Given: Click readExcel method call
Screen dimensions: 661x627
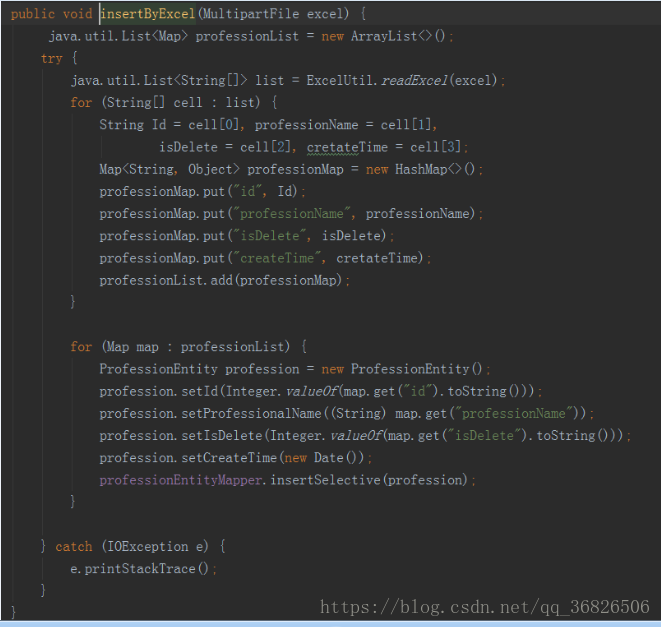Looking at the screenshot, I should [414, 81].
